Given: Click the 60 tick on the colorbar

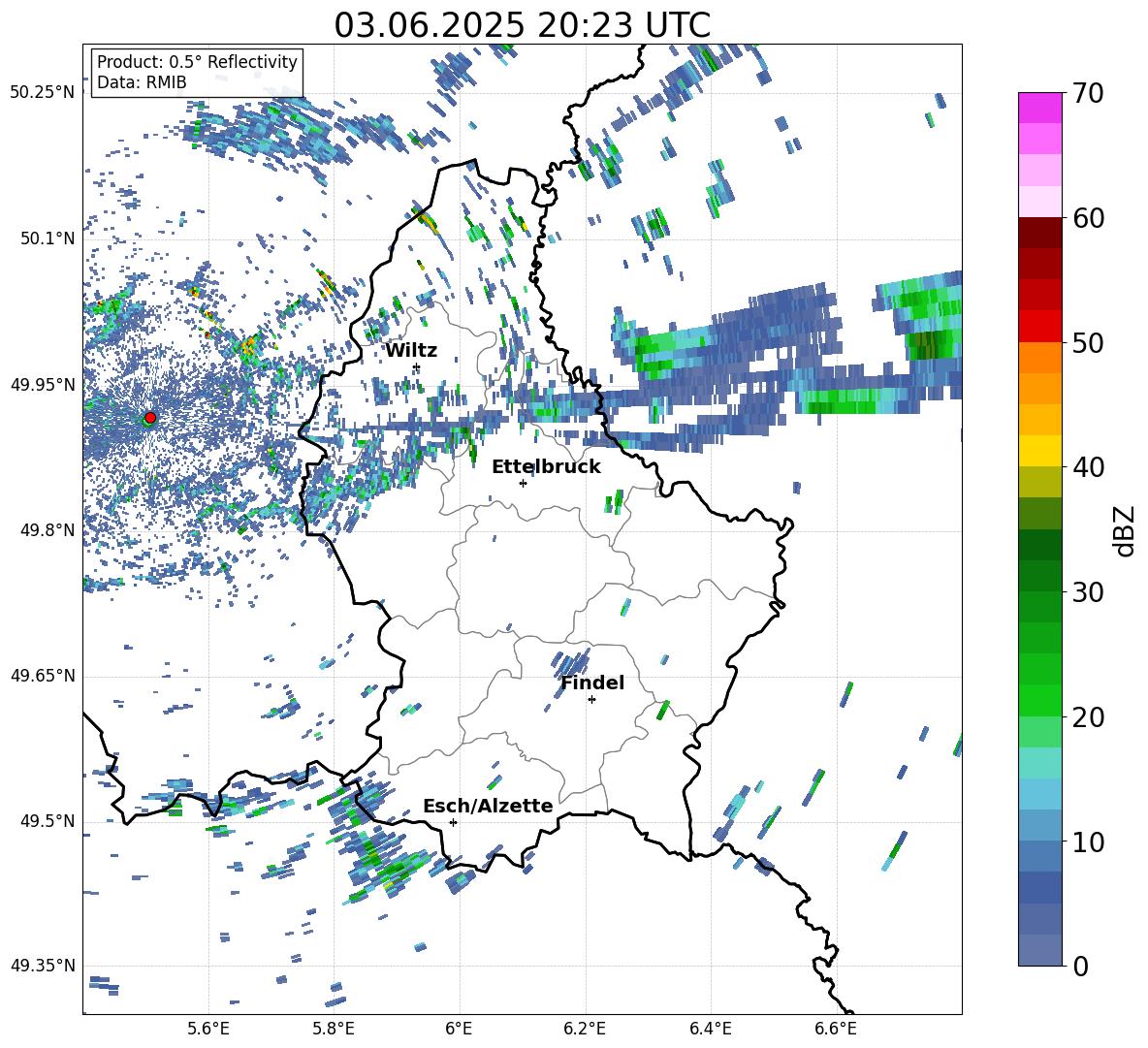Looking at the screenshot, I should click(x=1088, y=218).
